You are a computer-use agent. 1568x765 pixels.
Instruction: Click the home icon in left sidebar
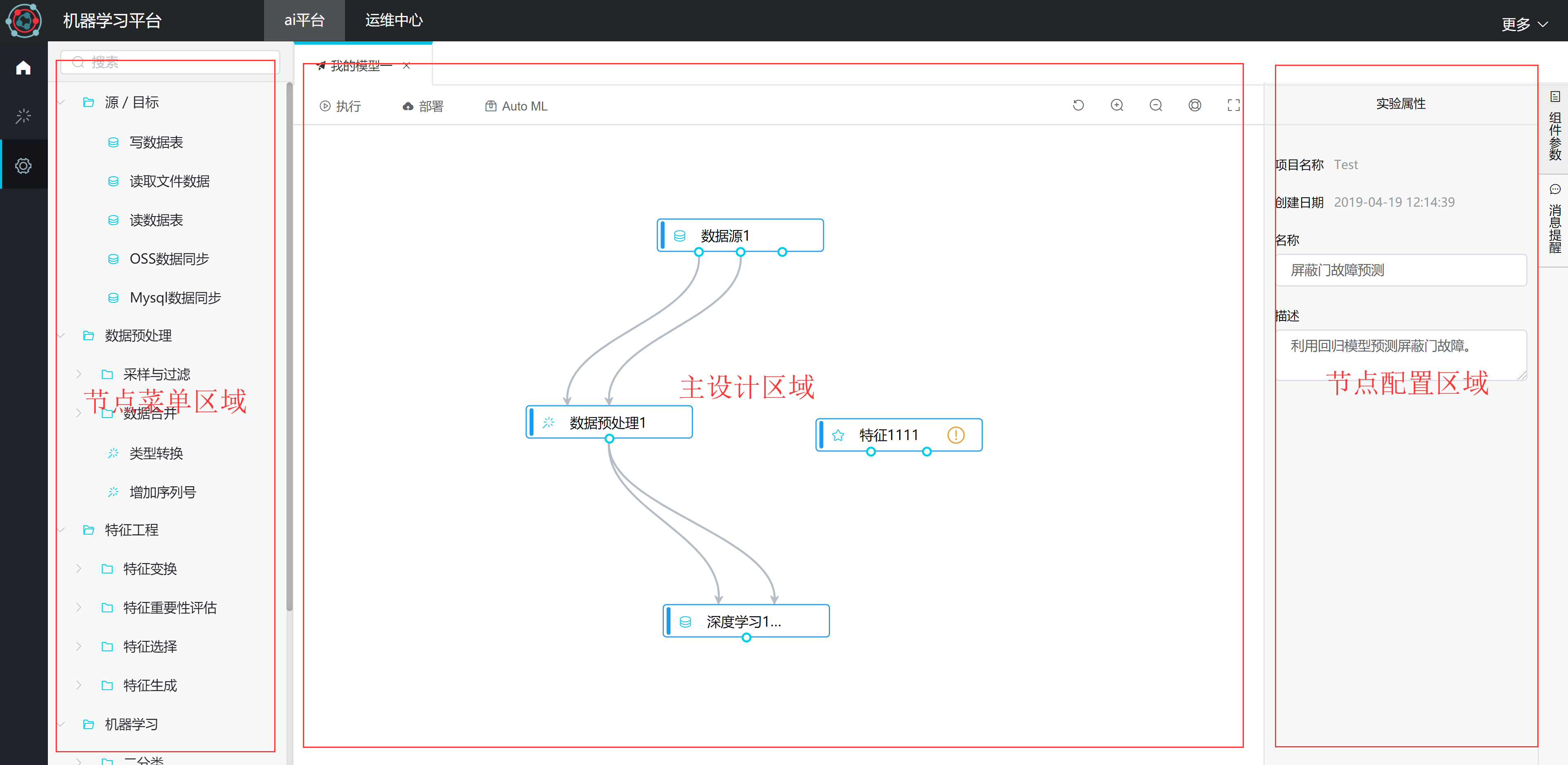point(23,68)
